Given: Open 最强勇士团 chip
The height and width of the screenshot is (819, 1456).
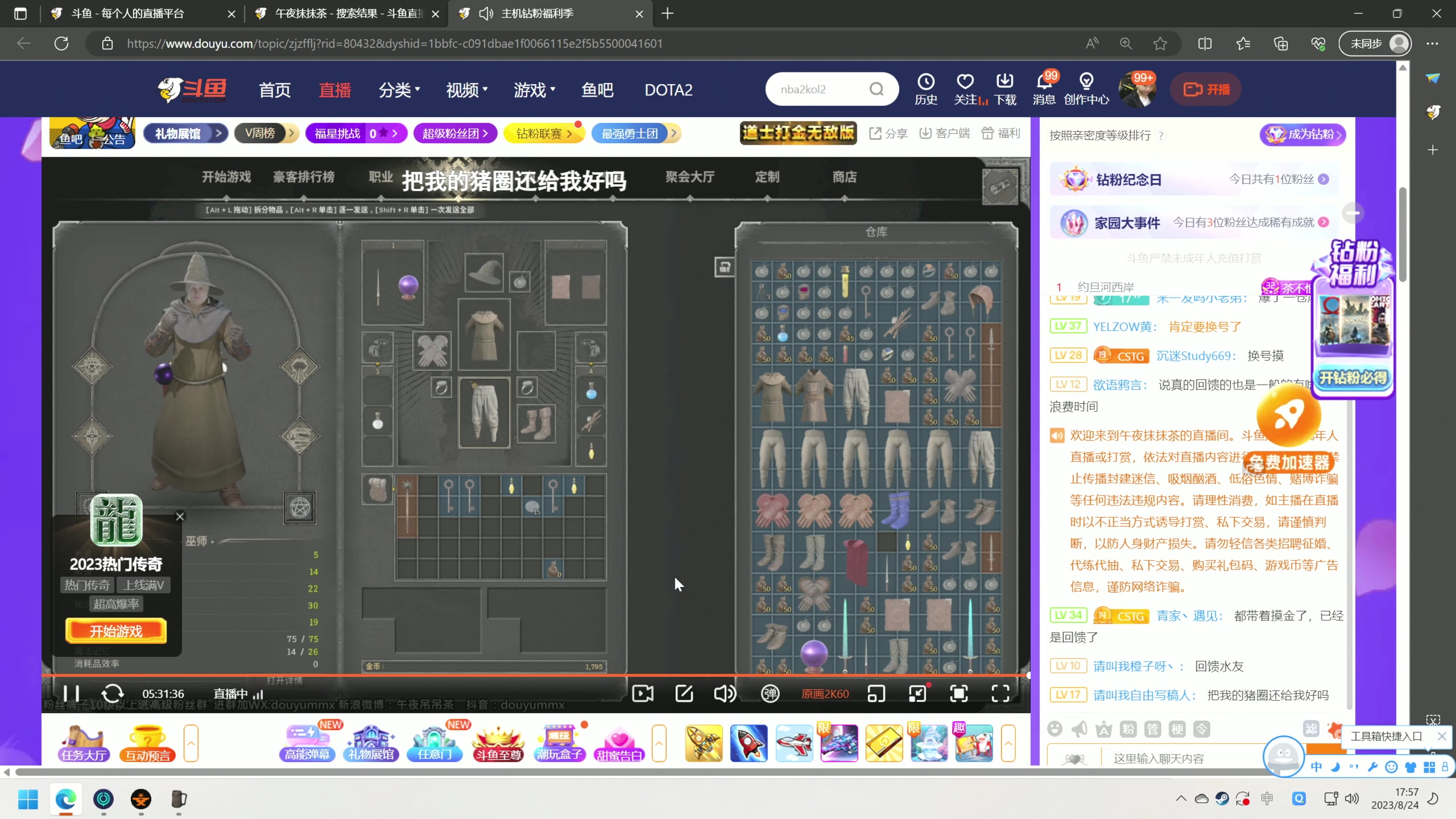Looking at the screenshot, I should pos(636,134).
